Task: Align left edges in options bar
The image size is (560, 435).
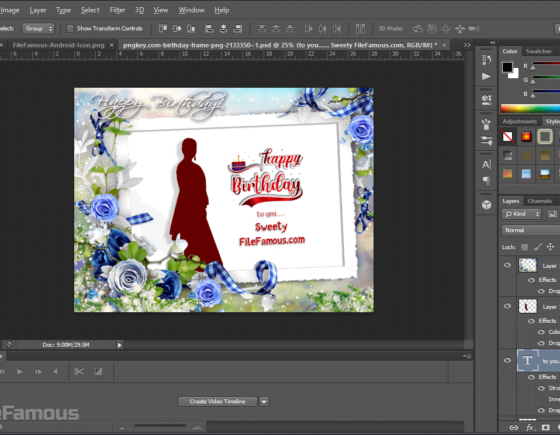Action: point(209,29)
